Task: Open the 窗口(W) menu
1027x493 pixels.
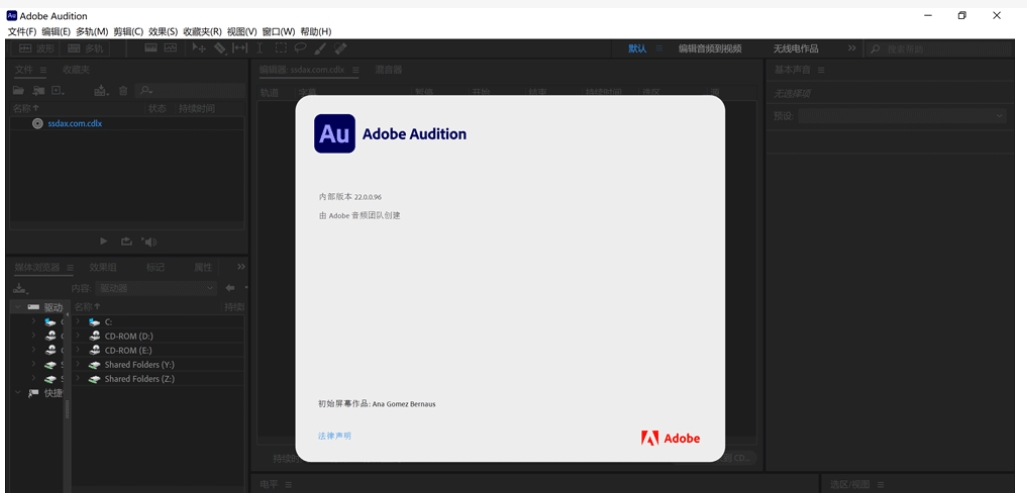Action: [279, 31]
